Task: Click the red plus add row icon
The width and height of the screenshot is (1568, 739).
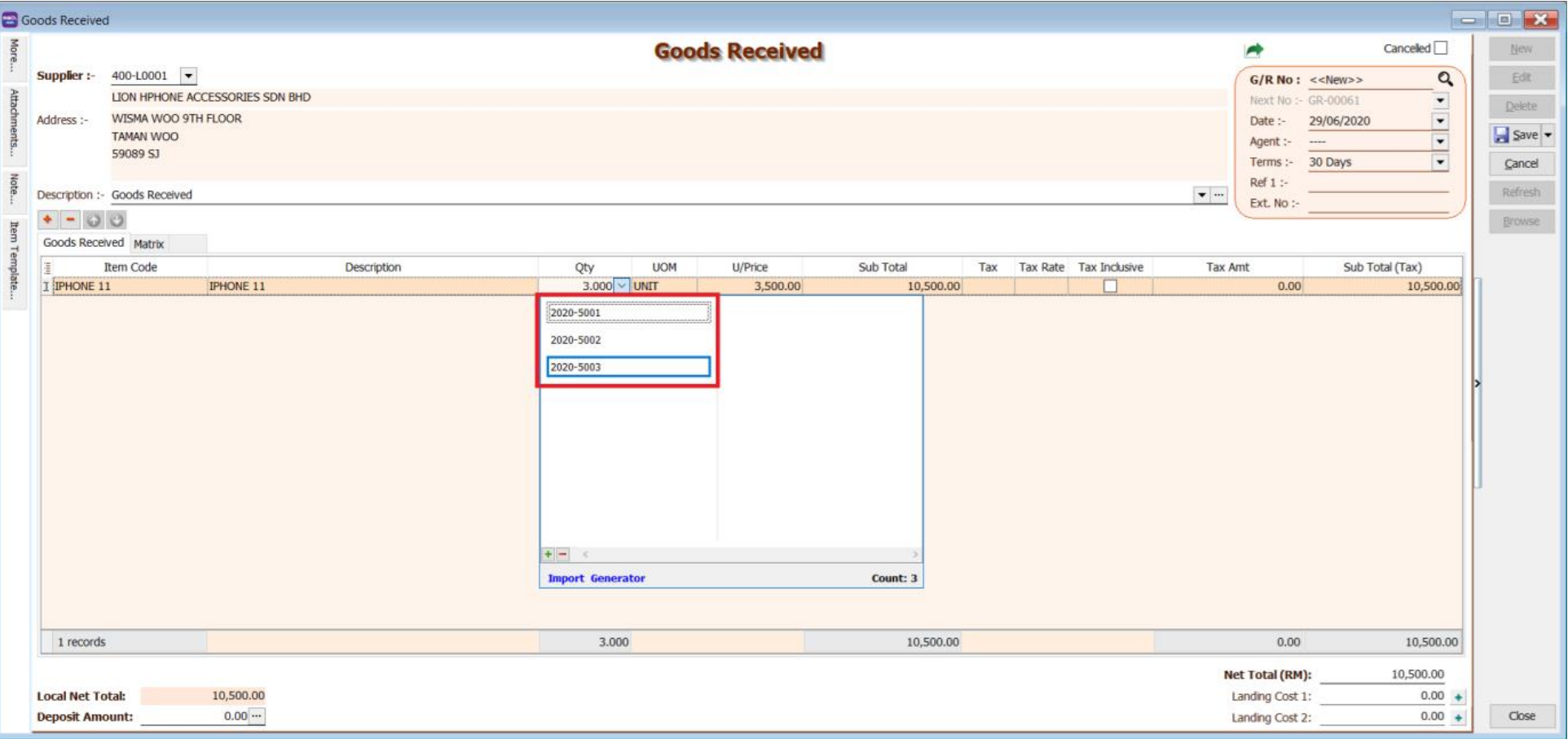Action: click(x=48, y=220)
